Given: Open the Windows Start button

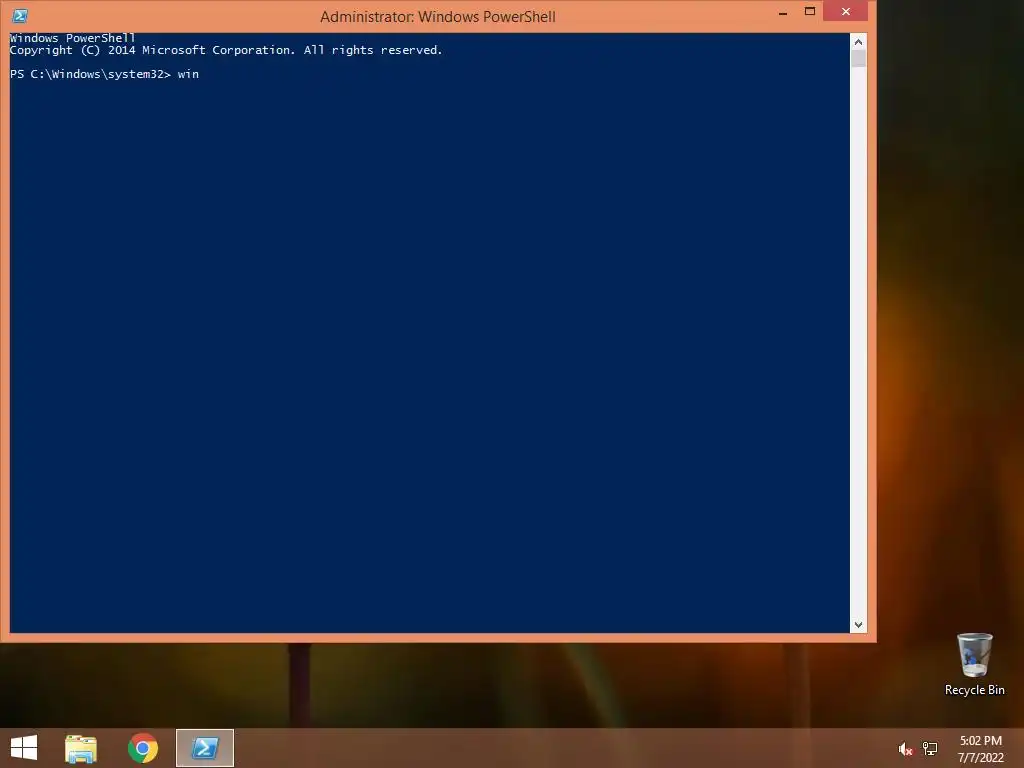Looking at the screenshot, I should click(x=24, y=748).
